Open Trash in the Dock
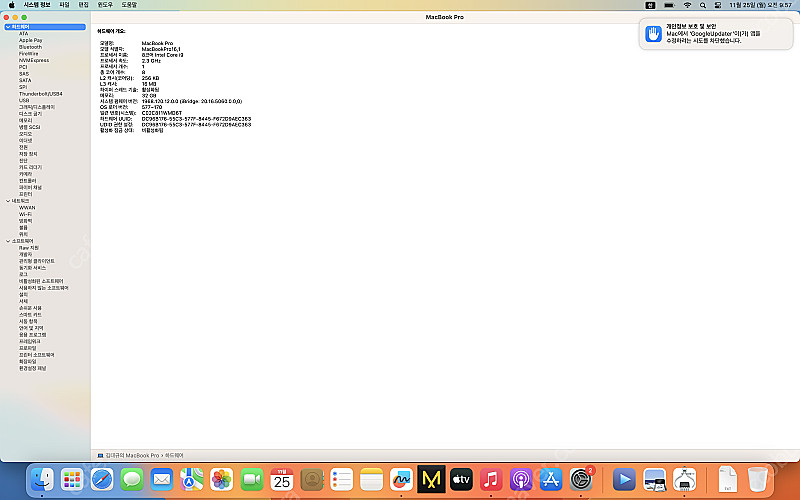 coord(758,480)
